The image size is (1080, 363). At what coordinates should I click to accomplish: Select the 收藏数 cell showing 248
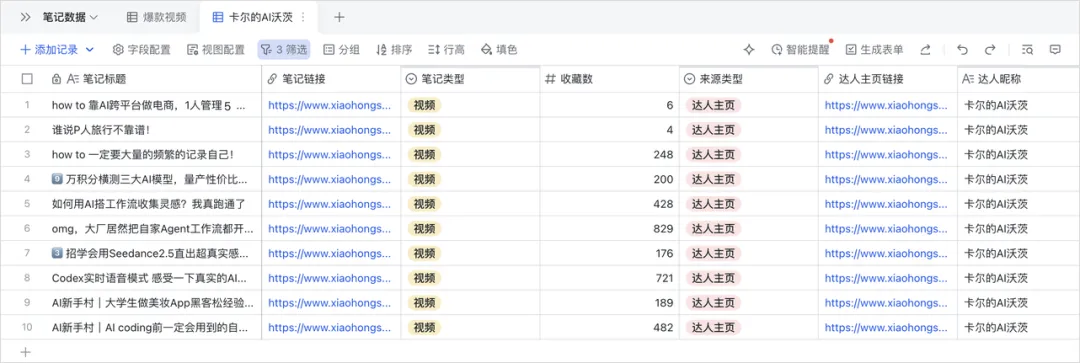[x=610, y=155]
